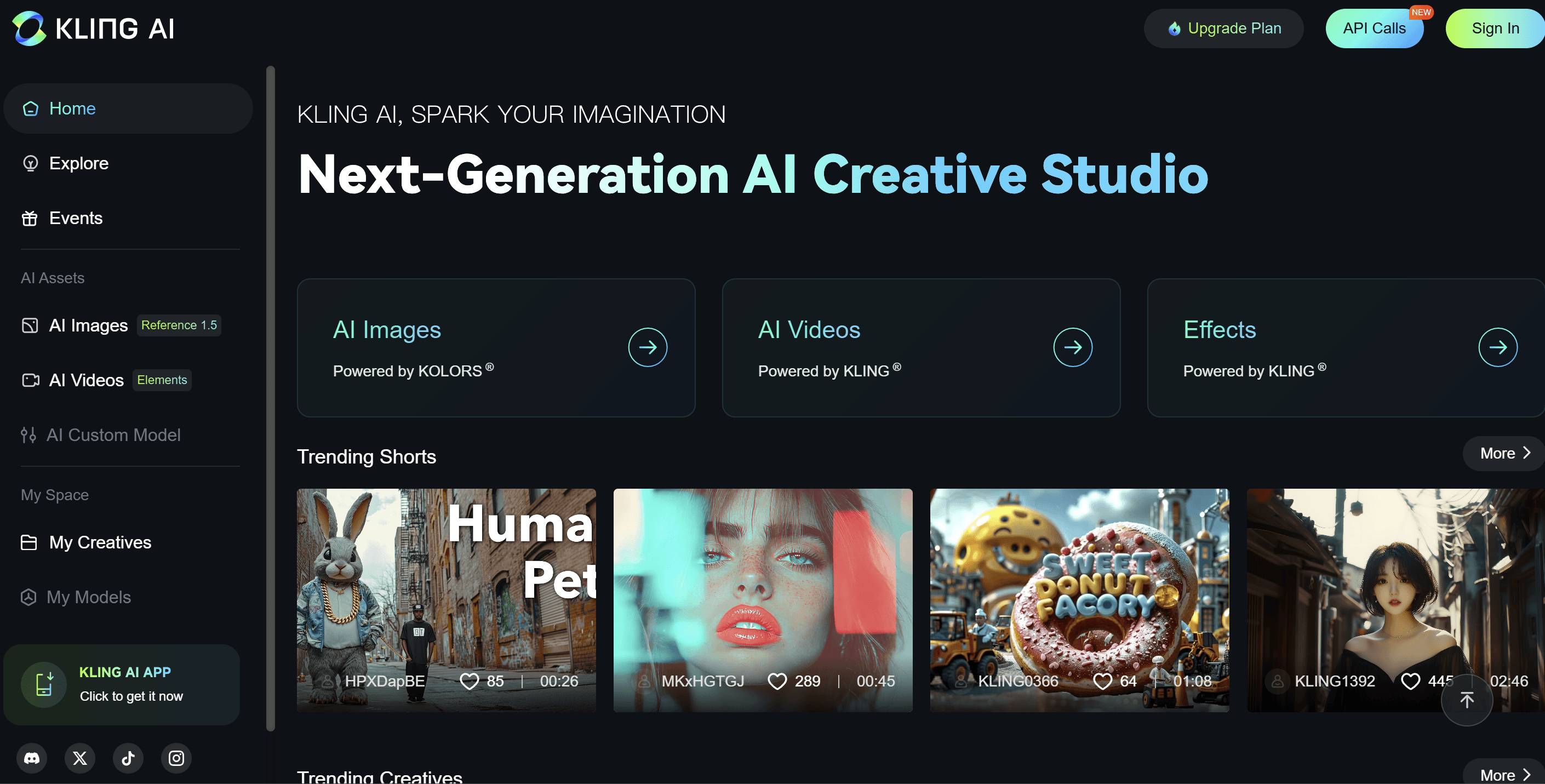Click the HPXDapBE username
This screenshot has width=1545, height=784.
pyautogui.click(x=385, y=682)
